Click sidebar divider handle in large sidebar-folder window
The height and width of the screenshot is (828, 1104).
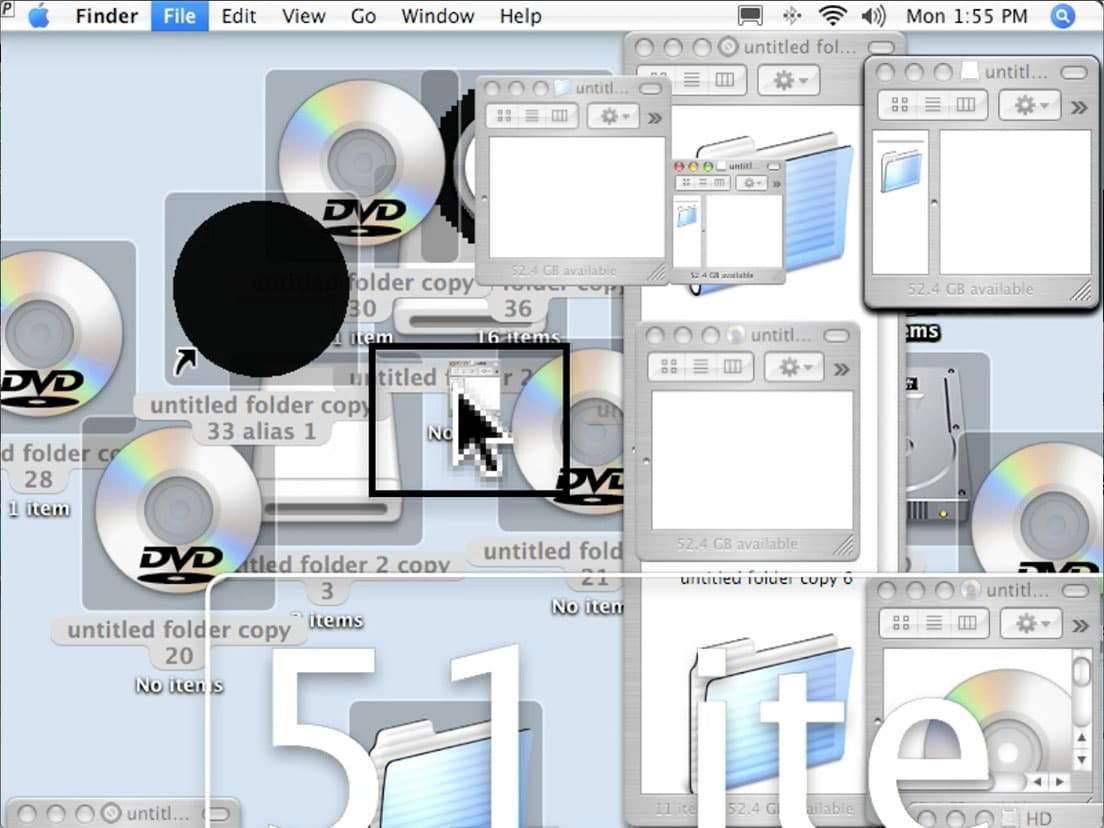934,203
